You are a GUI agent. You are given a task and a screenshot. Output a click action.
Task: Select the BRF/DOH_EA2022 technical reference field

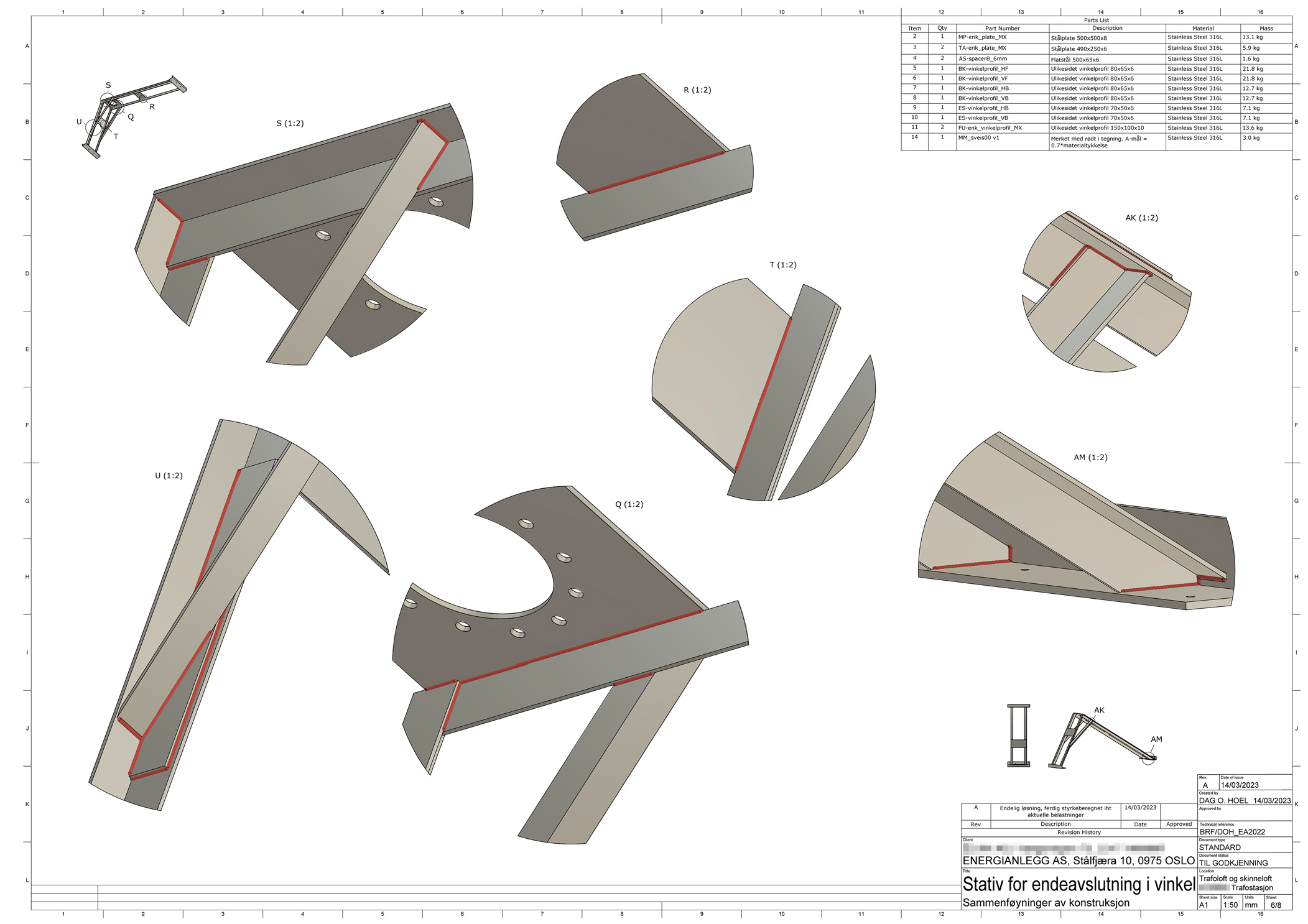[x=1231, y=832]
